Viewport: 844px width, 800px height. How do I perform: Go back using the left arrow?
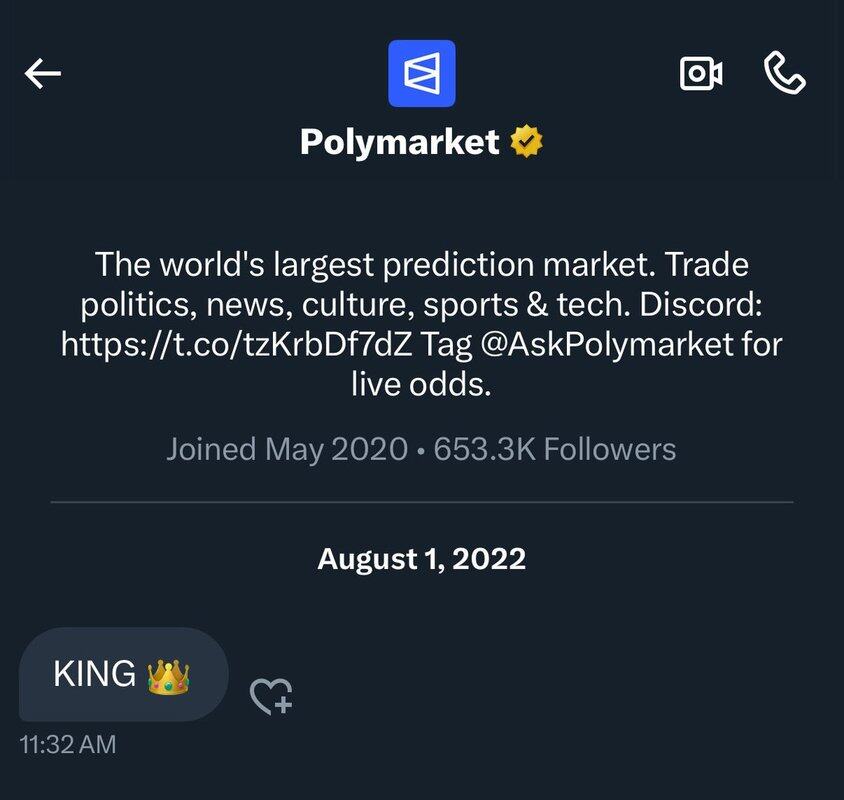click(x=43, y=73)
